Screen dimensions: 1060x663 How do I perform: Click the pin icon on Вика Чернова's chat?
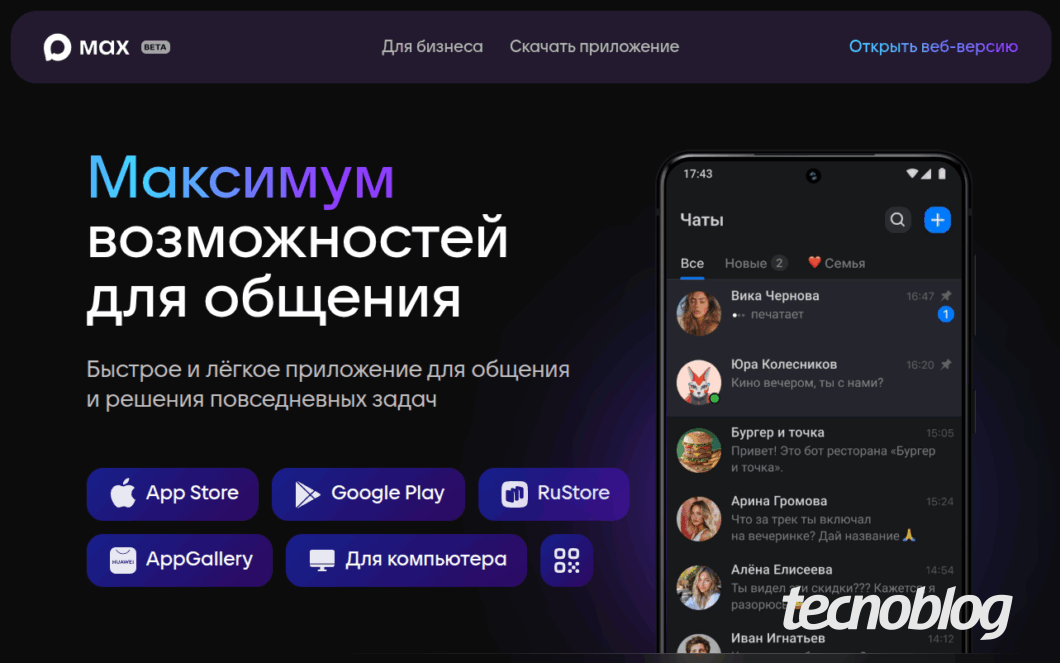(x=946, y=295)
